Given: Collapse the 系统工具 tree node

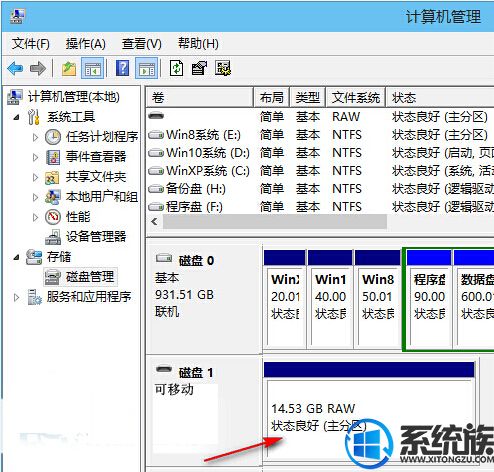Looking at the screenshot, I should (x=16, y=117).
